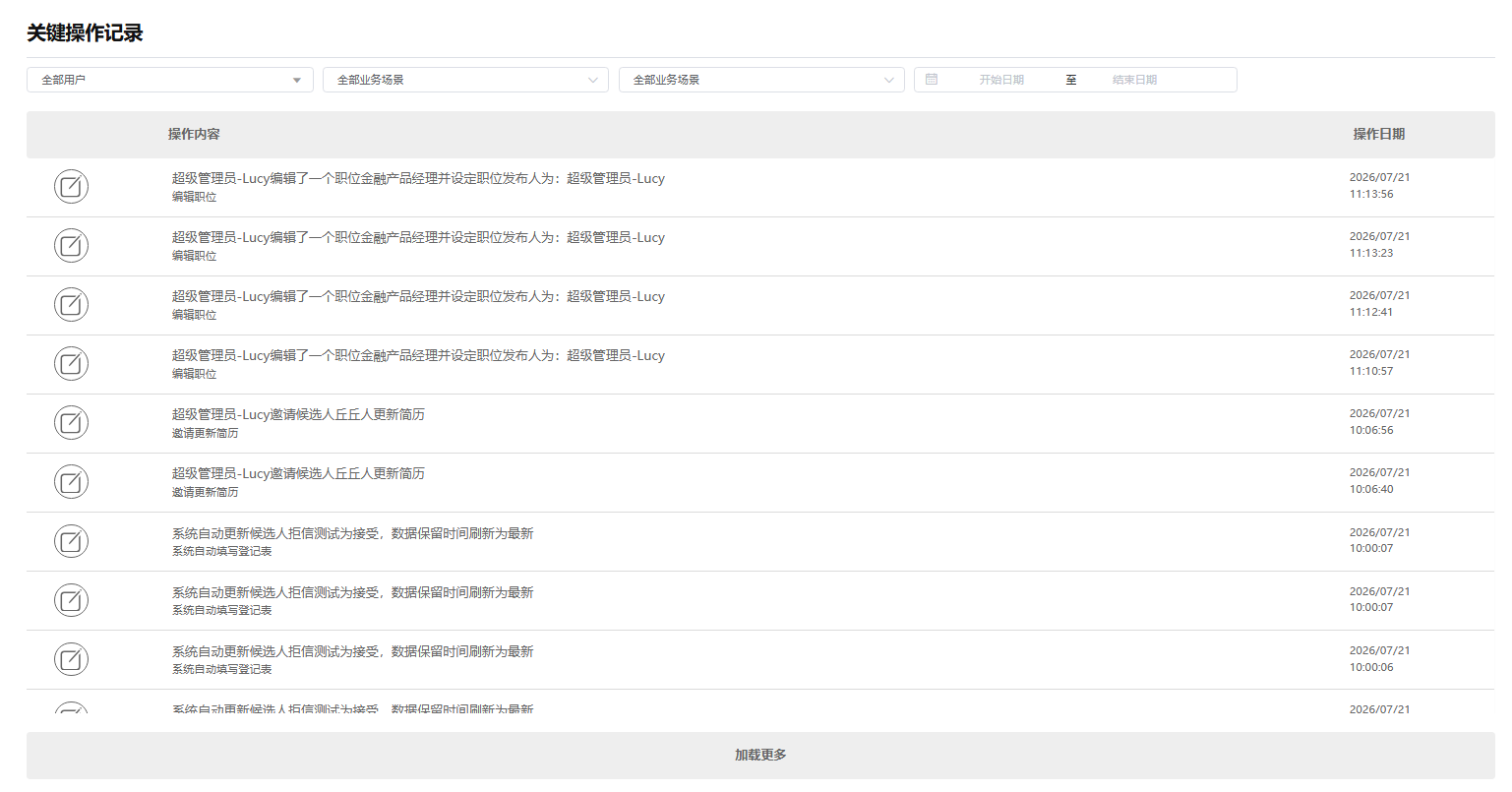Select the 邀请候选人丘丘人更新简历 description logged at 10:06:56
This screenshot has height=792, width=1512.
click(x=298, y=414)
